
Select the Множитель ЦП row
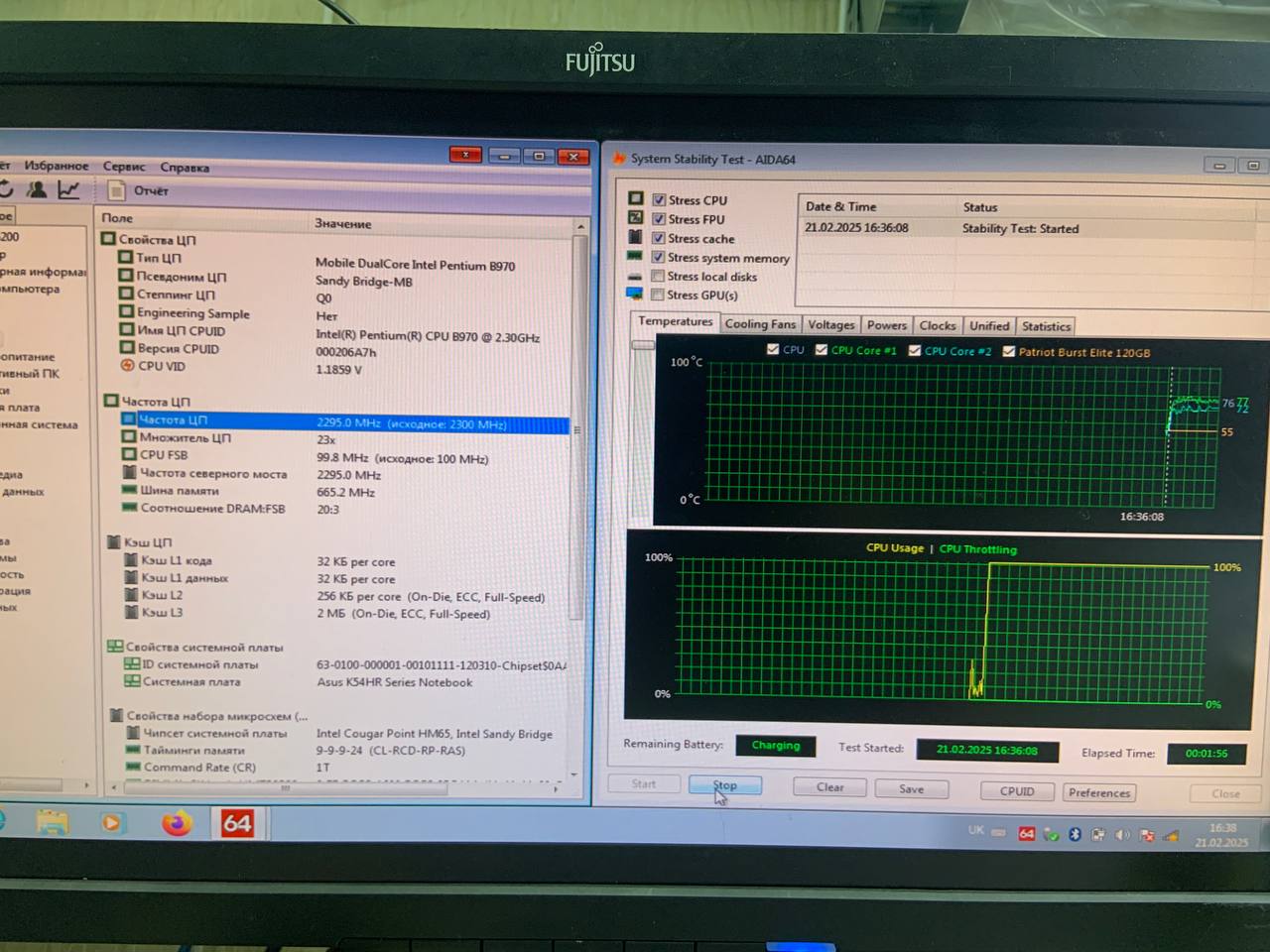pos(343,438)
